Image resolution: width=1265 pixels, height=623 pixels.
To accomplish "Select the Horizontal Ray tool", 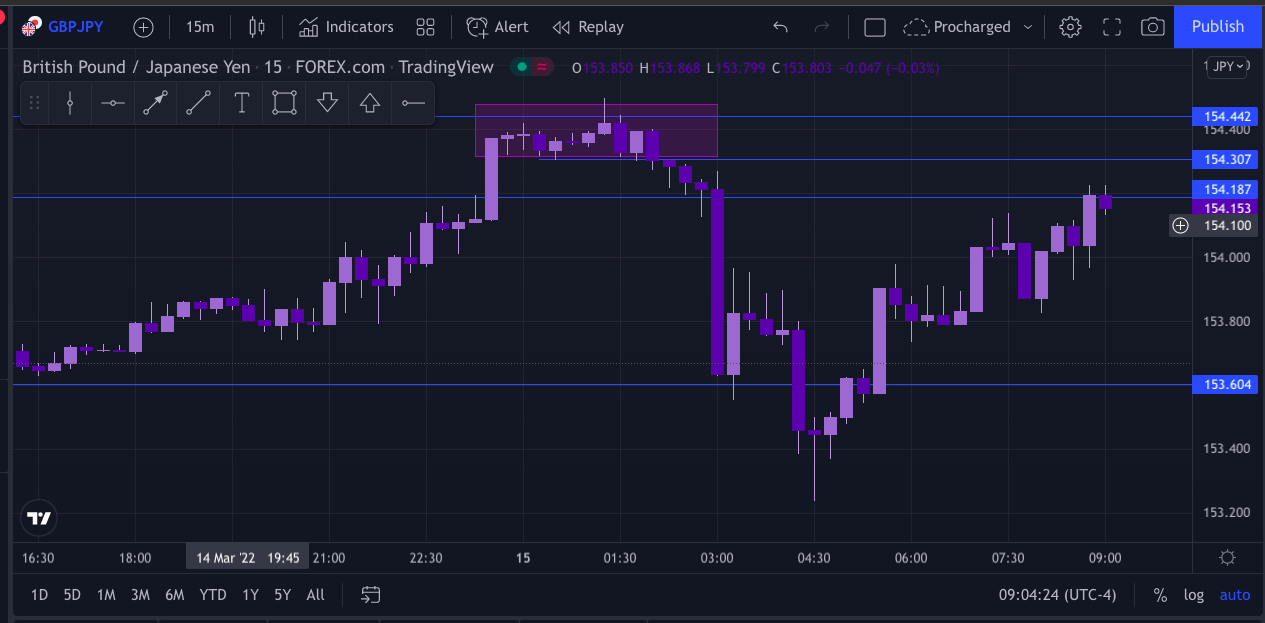I will pyautogui.click(x=412, y=102).
